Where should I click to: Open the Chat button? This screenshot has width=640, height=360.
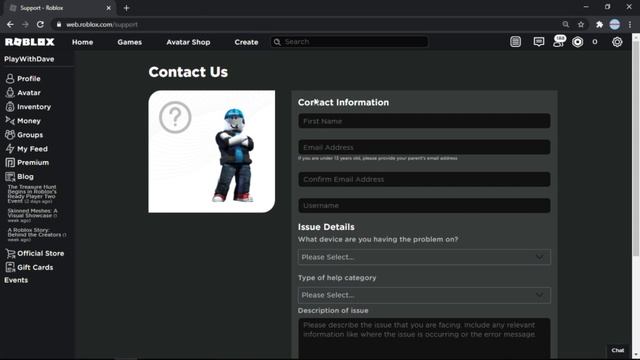pyautogui.click(x=618, y=350)
